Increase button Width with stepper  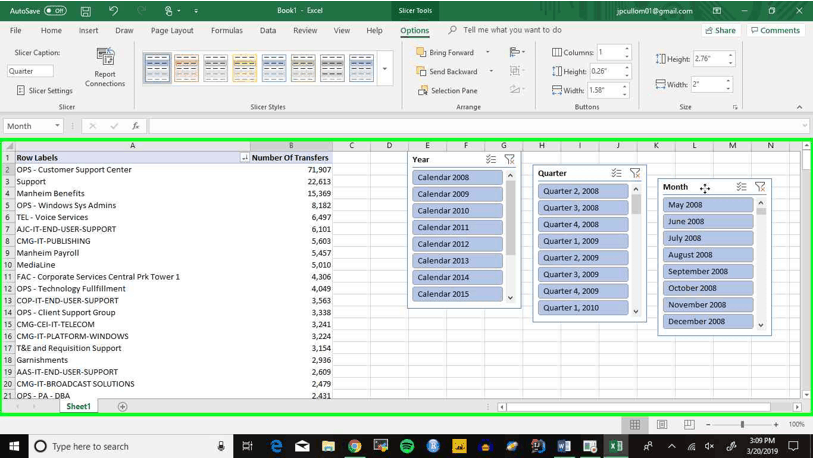[x=624, y=87]
